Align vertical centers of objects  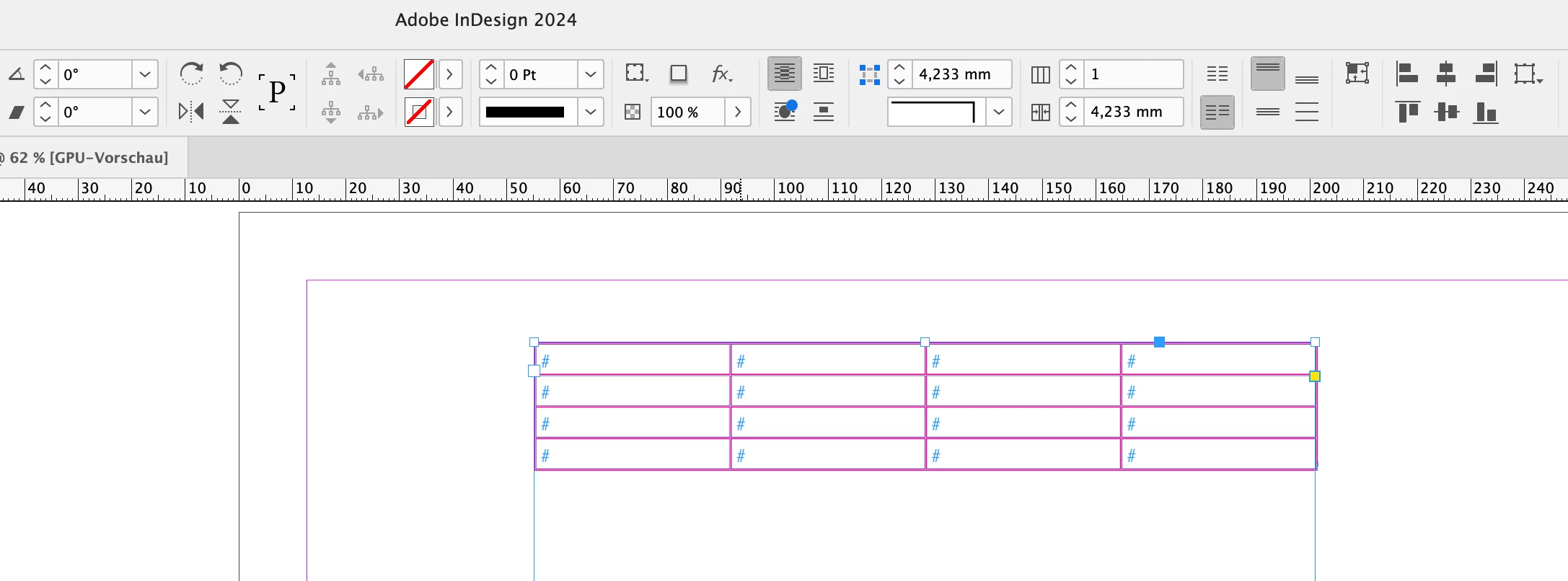[1446, 112]
